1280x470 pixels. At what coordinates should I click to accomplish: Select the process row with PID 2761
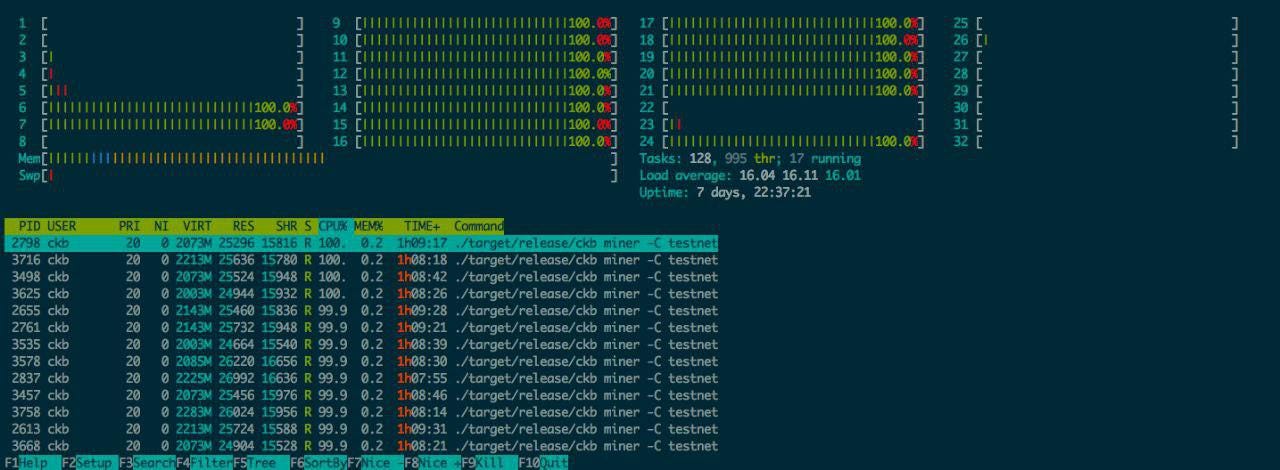coord(361,328)
